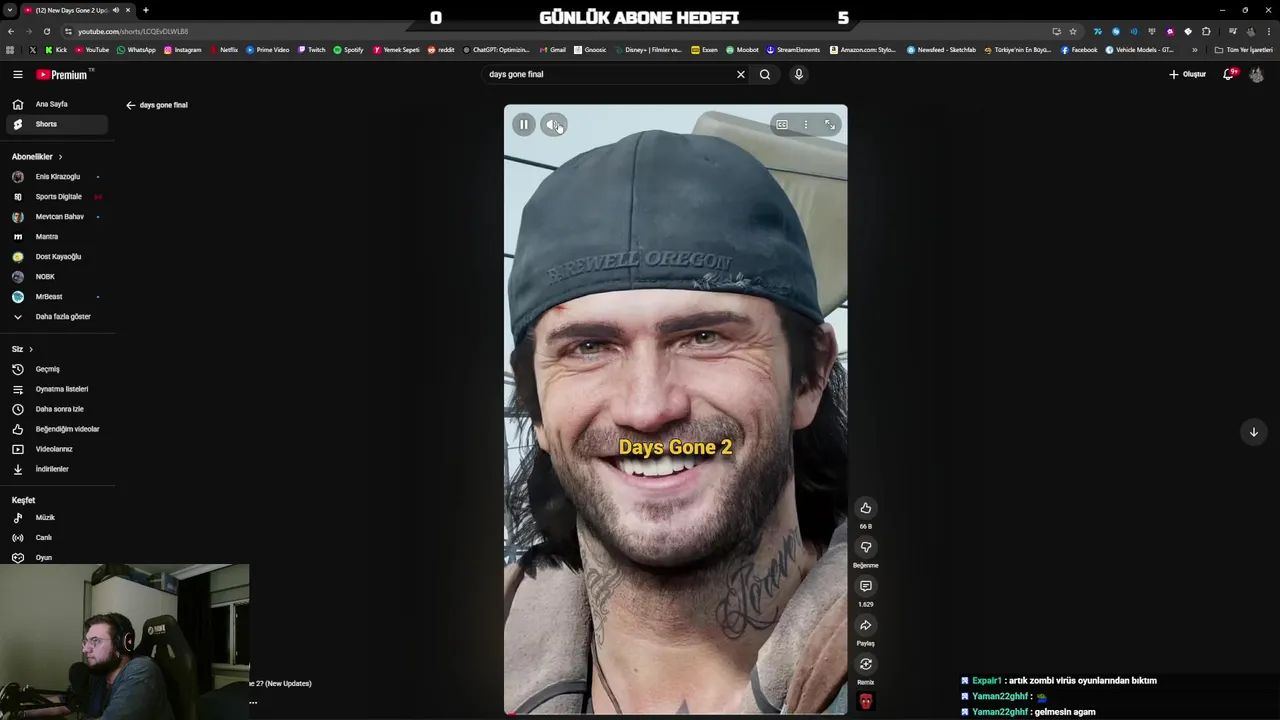Open Mevlcan Bahav subscription channel
The width and height of the screenshot is (1280, 720).
[55, 217]
